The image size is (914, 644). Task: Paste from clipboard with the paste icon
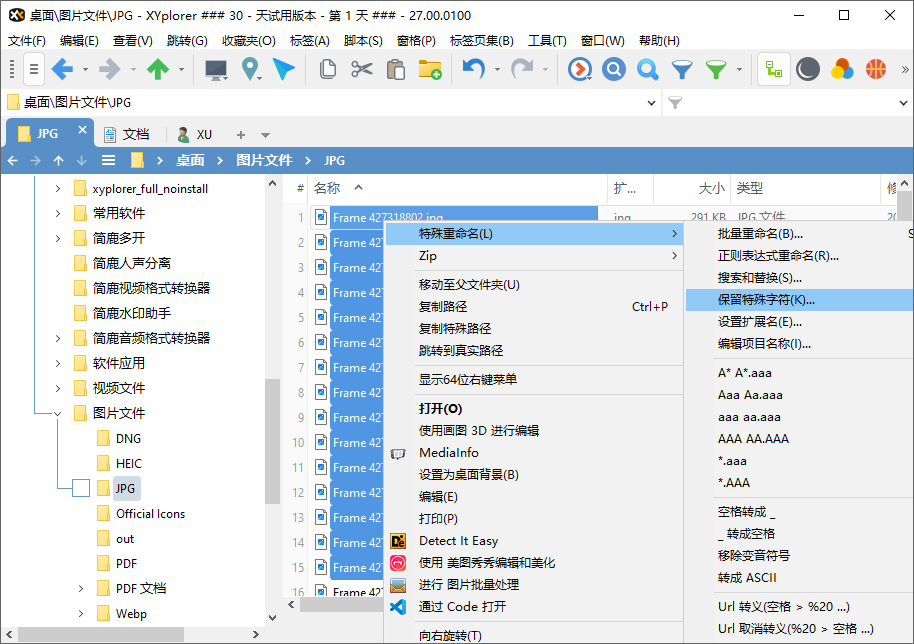click(x=395, y=68)
